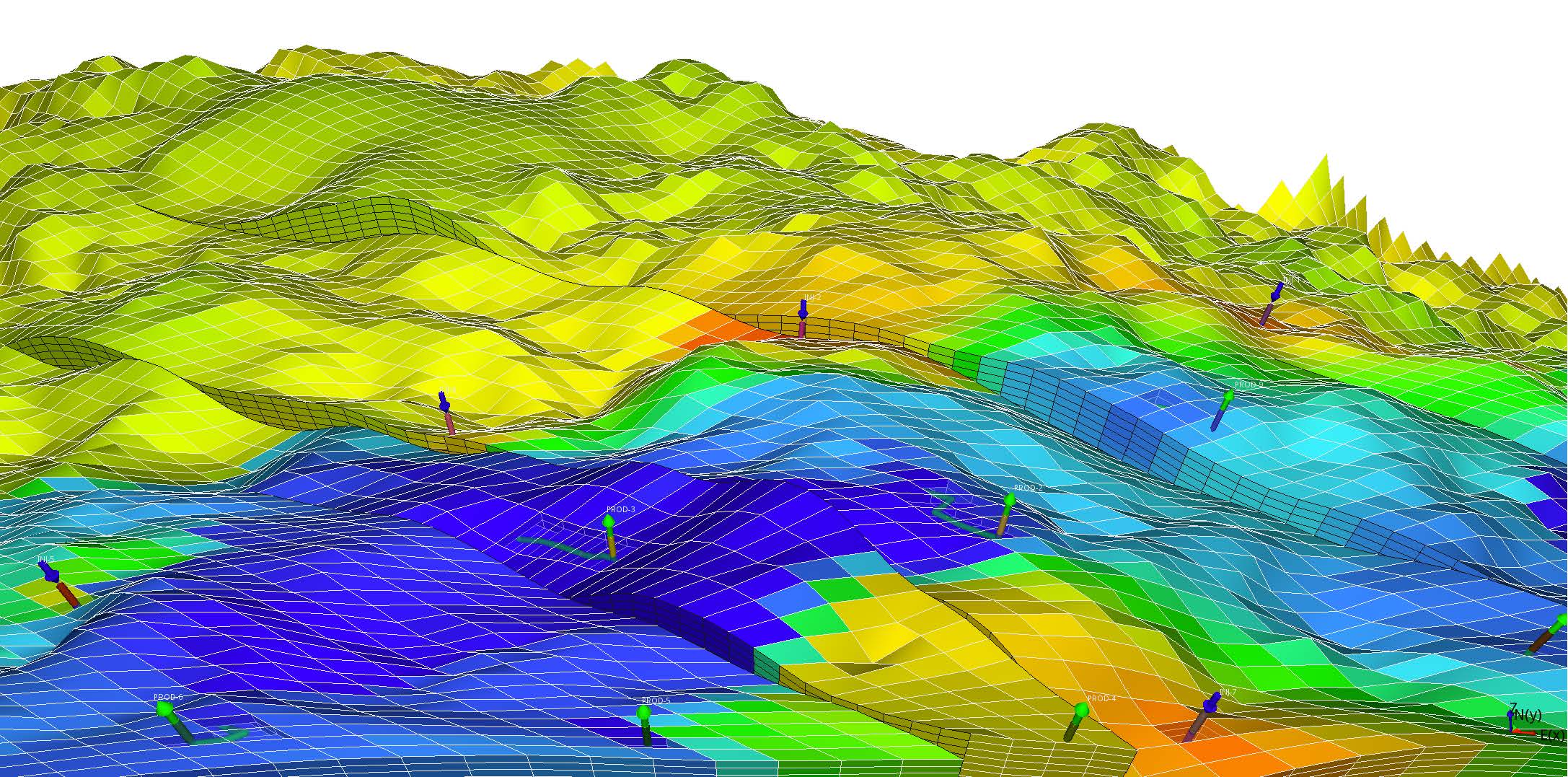The image size is (1568, 777).
Task: Pick the PROD-6 green well head
Action: 165,710
